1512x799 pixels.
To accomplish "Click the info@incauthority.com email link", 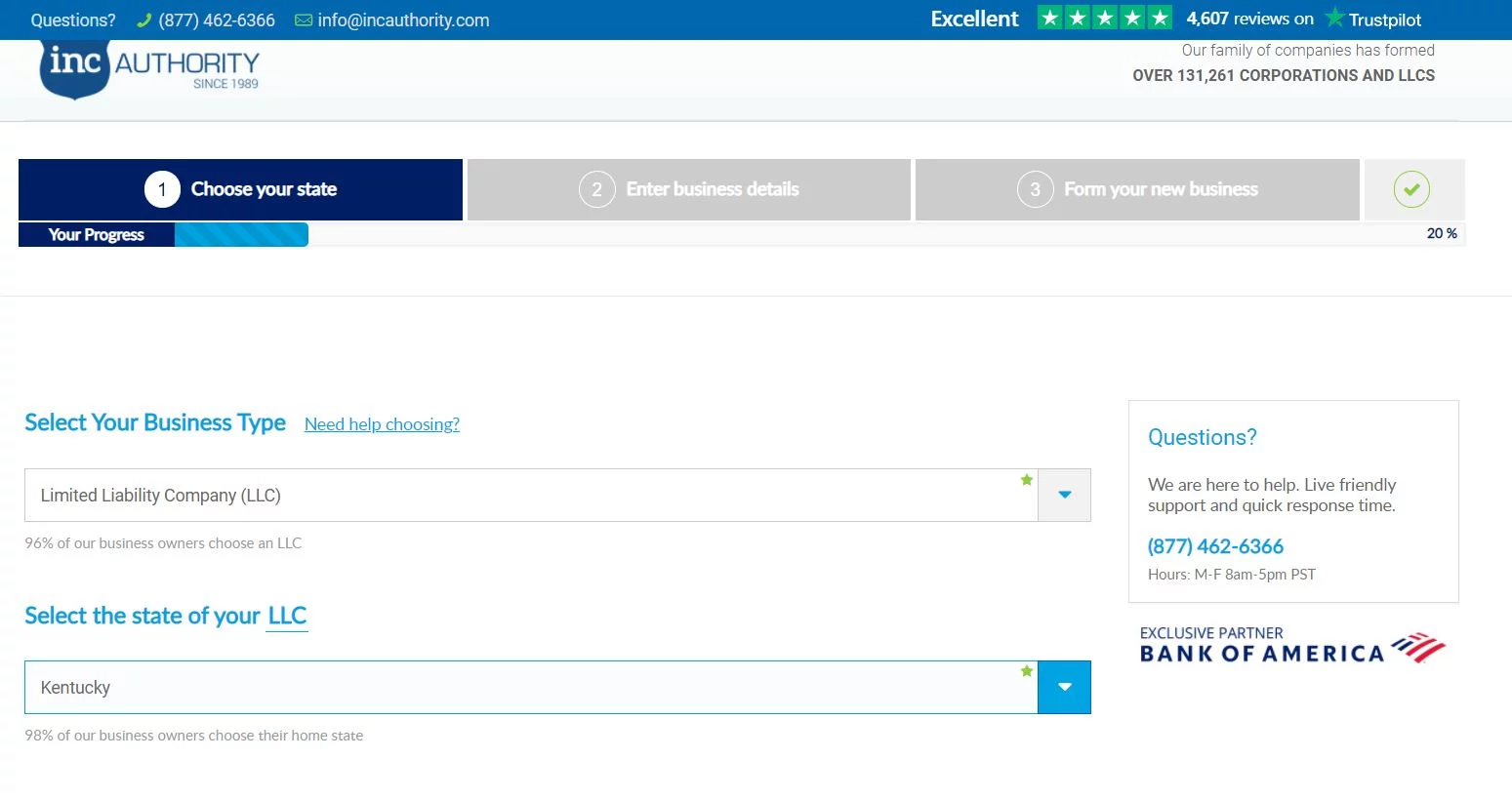I will pyautogui.click(x=403, y=20).
